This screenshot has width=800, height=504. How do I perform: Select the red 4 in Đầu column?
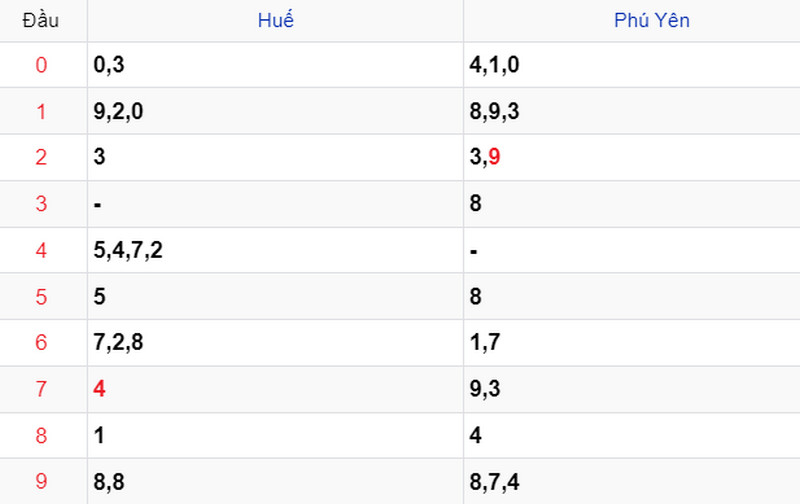41,250
